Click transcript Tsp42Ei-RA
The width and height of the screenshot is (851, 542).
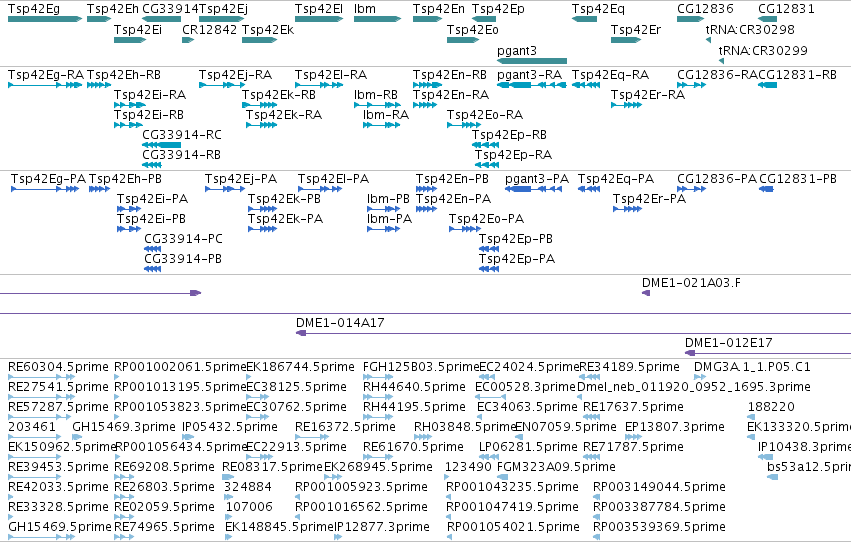coord(150,94)
